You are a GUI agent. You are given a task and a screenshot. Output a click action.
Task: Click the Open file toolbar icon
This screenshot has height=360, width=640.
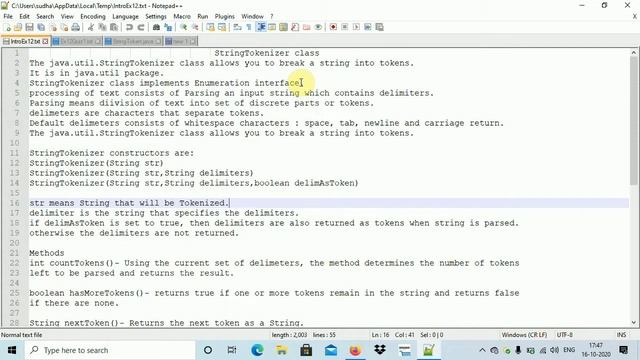point(18,27)
